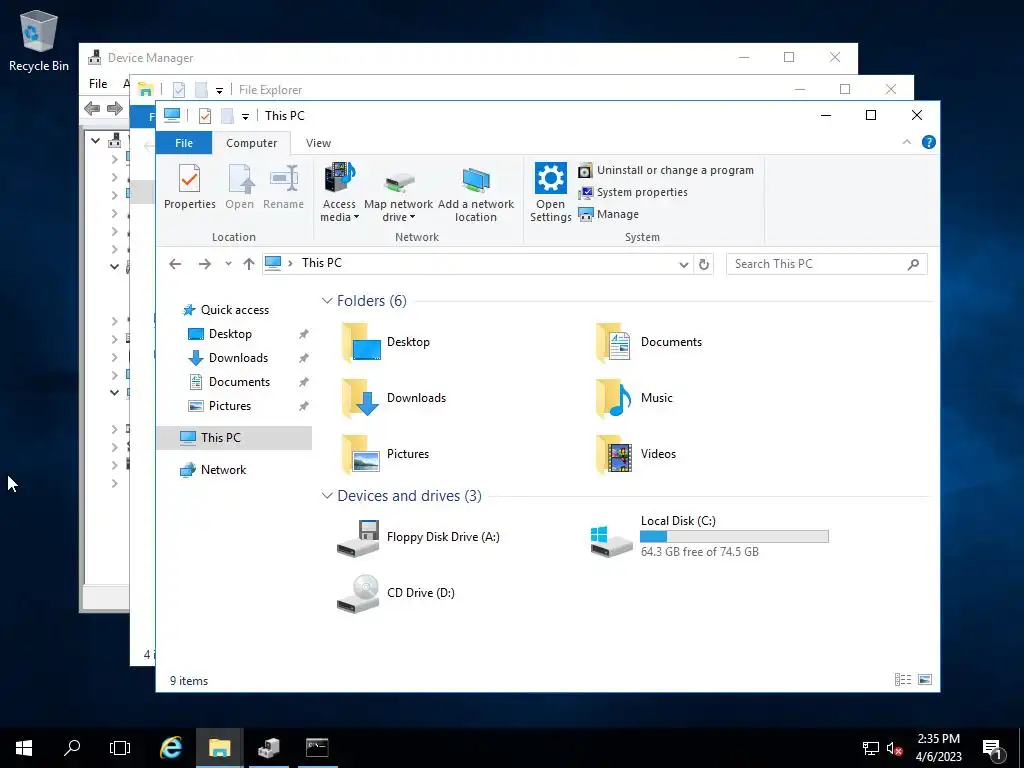Go back with the Back arrow
The height and width of the screenshot is (768, 1024).
click(175, 264)
